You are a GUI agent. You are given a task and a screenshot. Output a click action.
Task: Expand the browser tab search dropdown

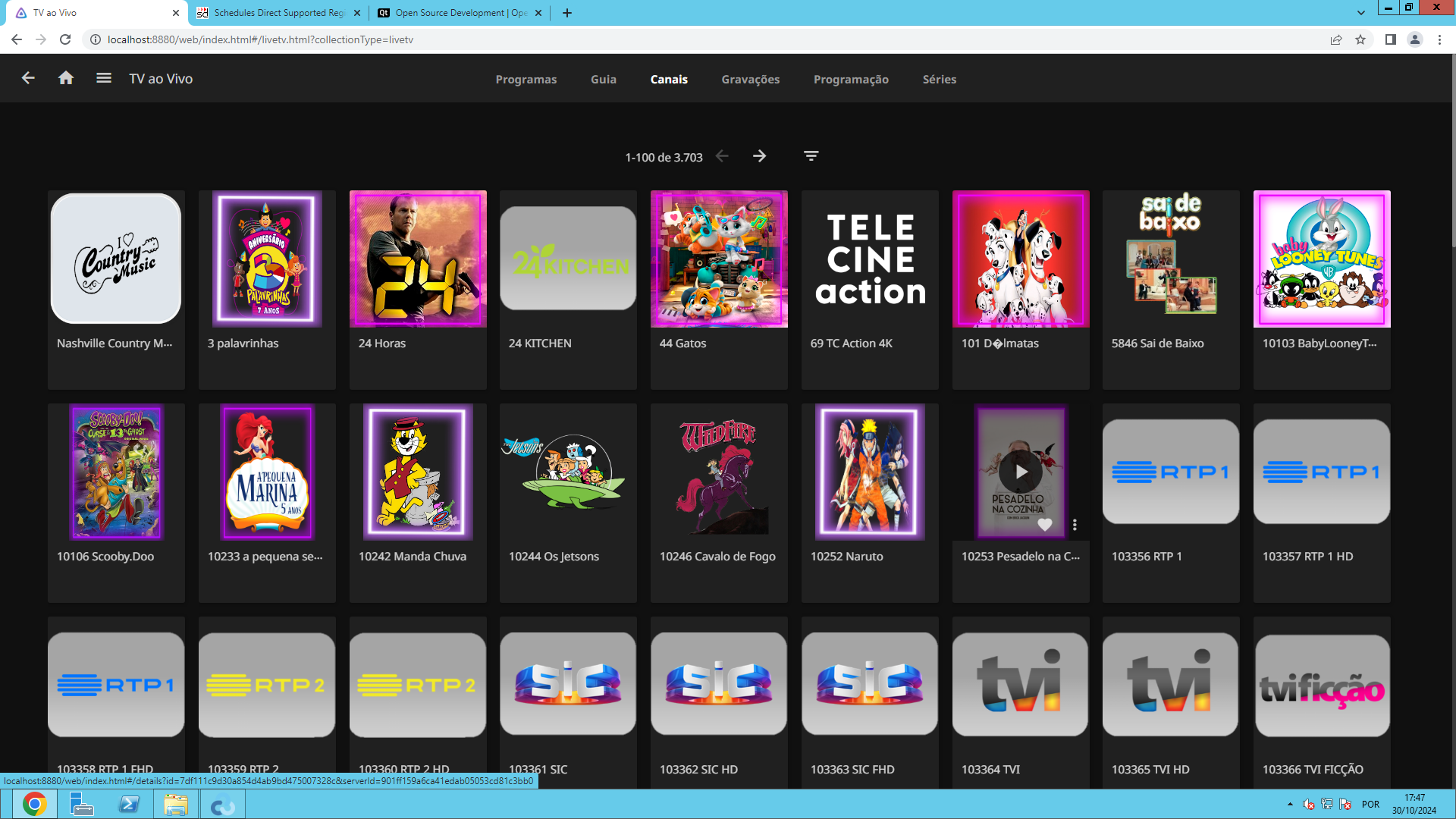[x=1361, y=13]
